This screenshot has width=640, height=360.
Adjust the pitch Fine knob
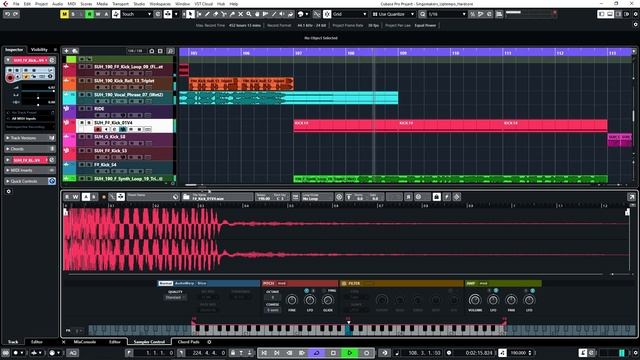[292, 301]
